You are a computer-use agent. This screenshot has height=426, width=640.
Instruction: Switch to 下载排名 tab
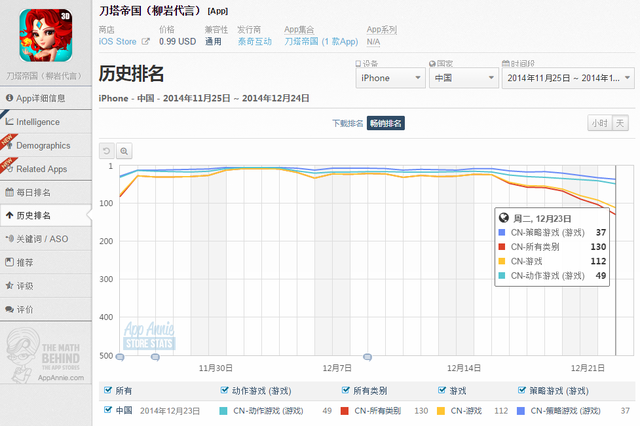pyautogui.click(x=347, y=123)
